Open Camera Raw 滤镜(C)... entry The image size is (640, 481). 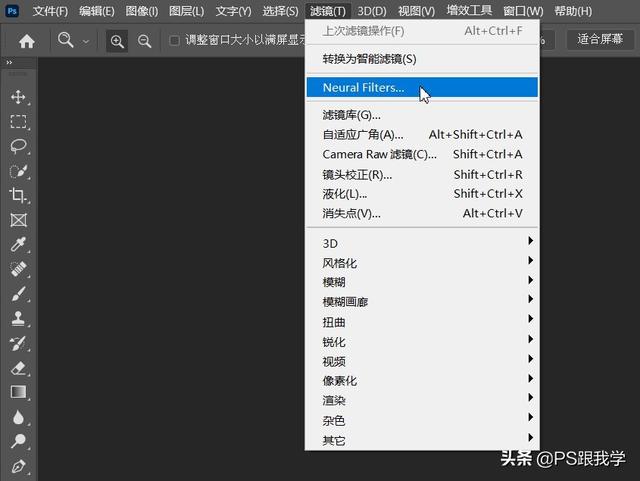point(422,154)
